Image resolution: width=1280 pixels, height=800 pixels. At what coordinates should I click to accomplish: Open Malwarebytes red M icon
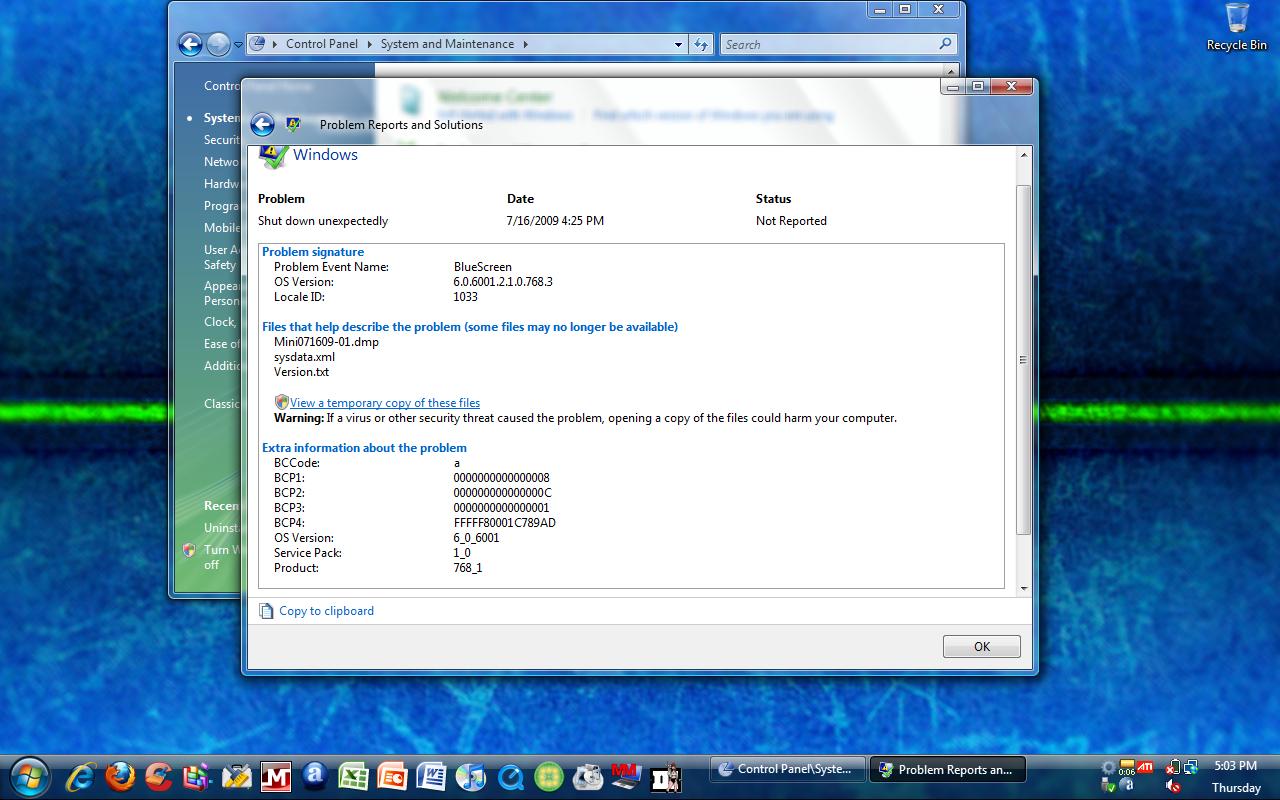click(276, 776)
